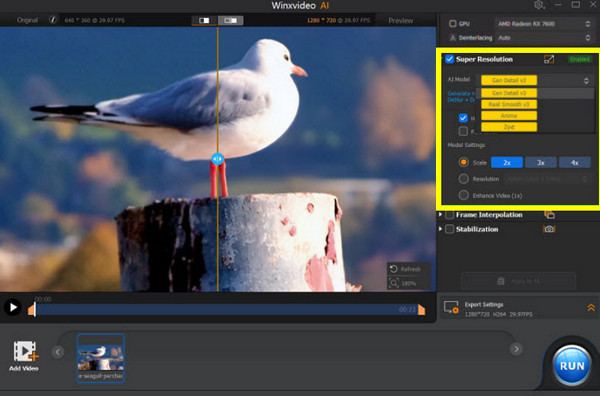Click the Refresh preview icon

click(393, 269)
